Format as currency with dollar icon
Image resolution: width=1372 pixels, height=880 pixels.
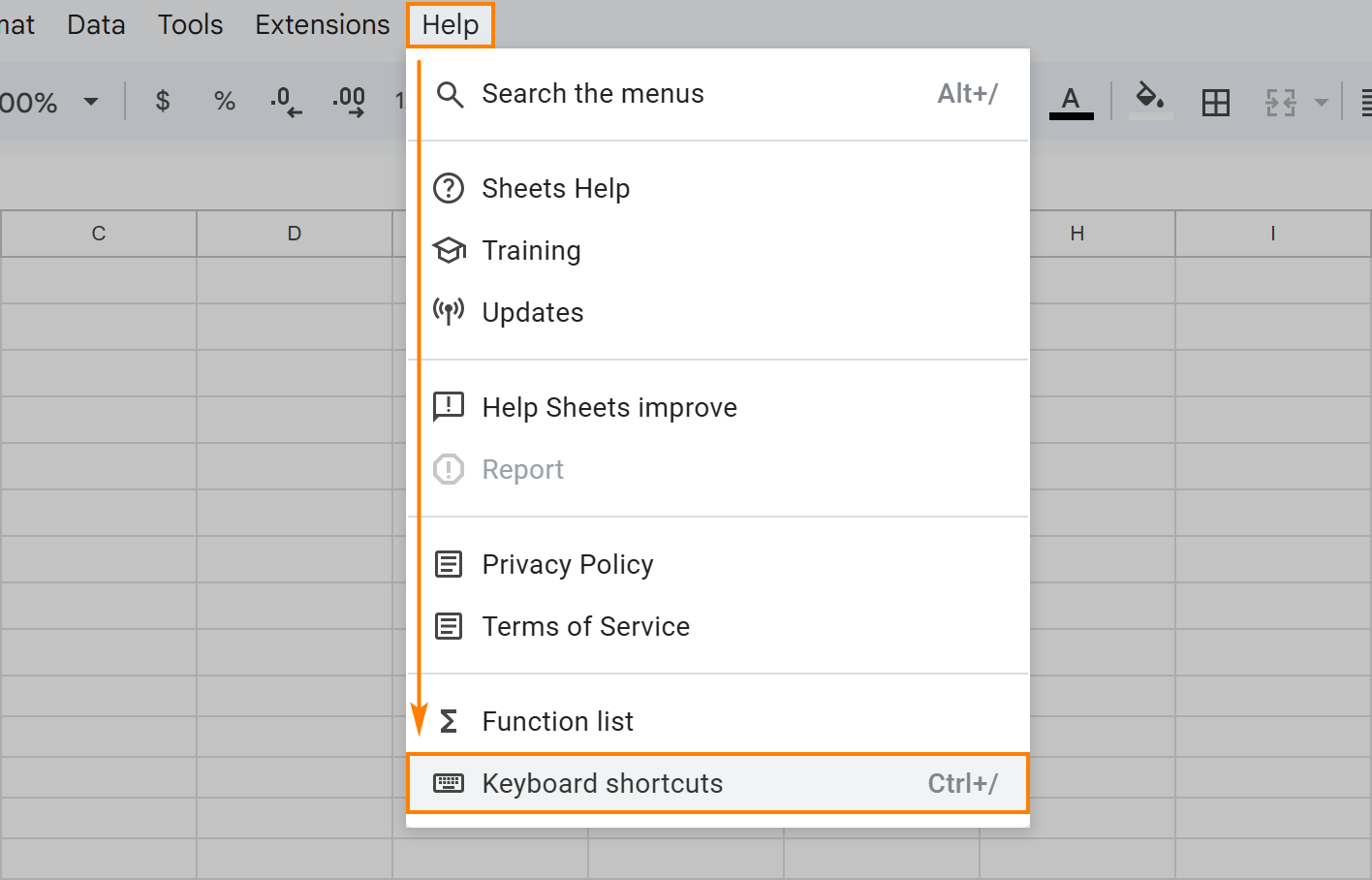pyautogui.click(x=163, y=101)
